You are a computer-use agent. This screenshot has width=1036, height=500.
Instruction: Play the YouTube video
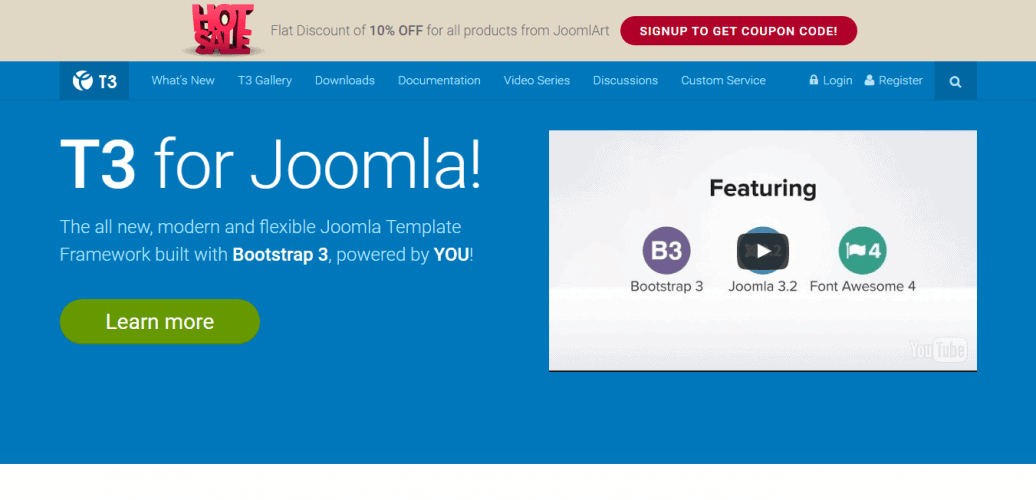[762, 251]
